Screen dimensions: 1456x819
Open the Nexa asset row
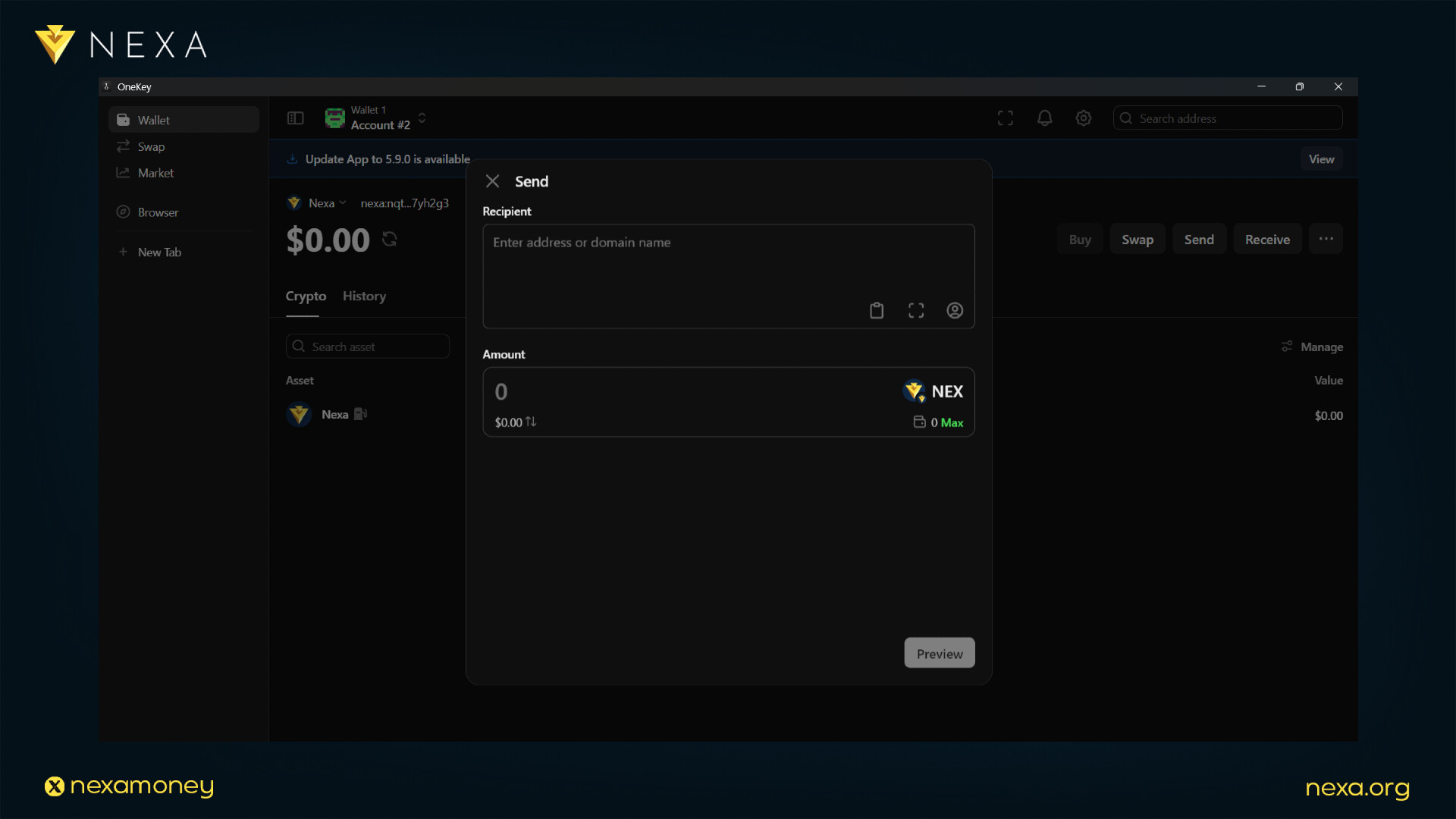[x=814, y=415]
